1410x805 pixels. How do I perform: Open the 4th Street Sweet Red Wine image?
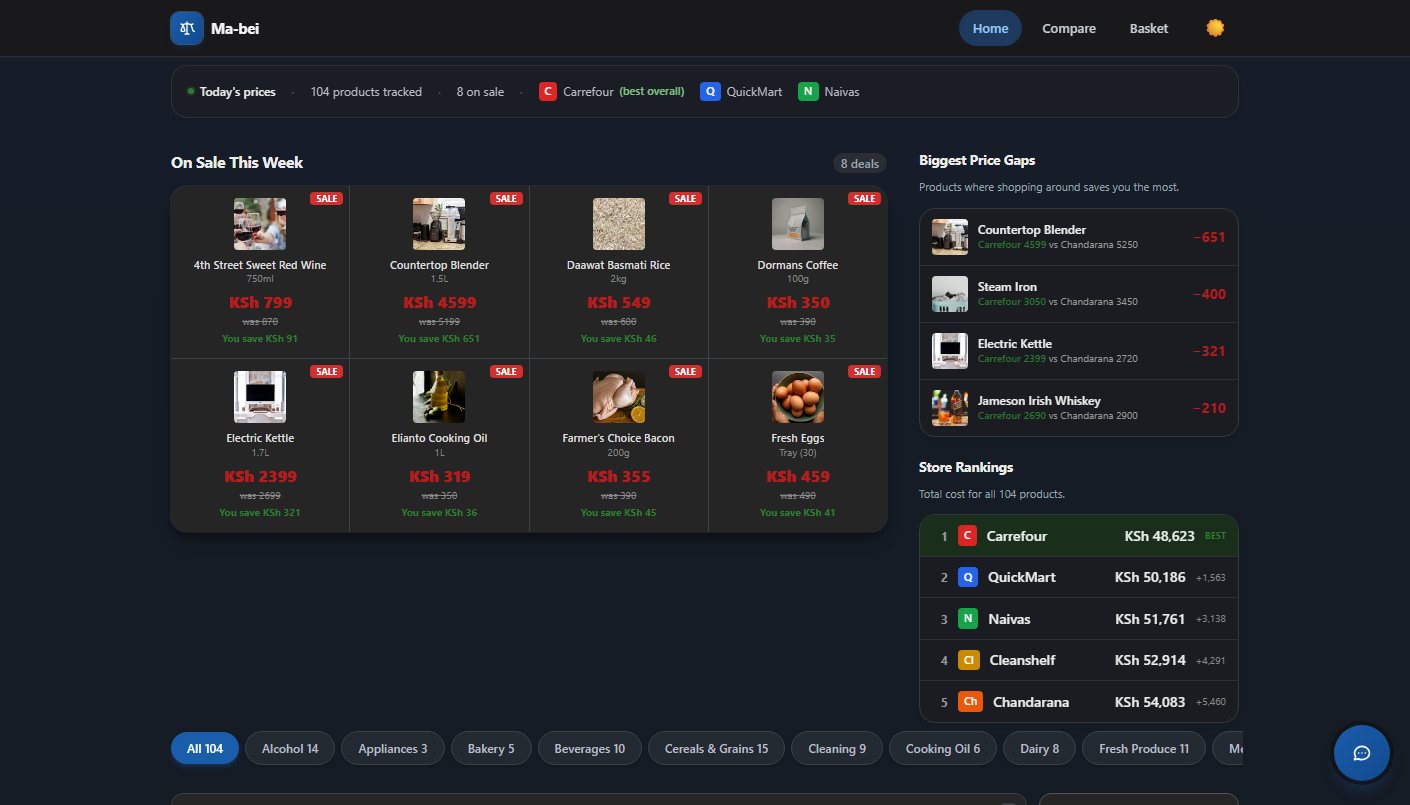(x=260, y=224)
